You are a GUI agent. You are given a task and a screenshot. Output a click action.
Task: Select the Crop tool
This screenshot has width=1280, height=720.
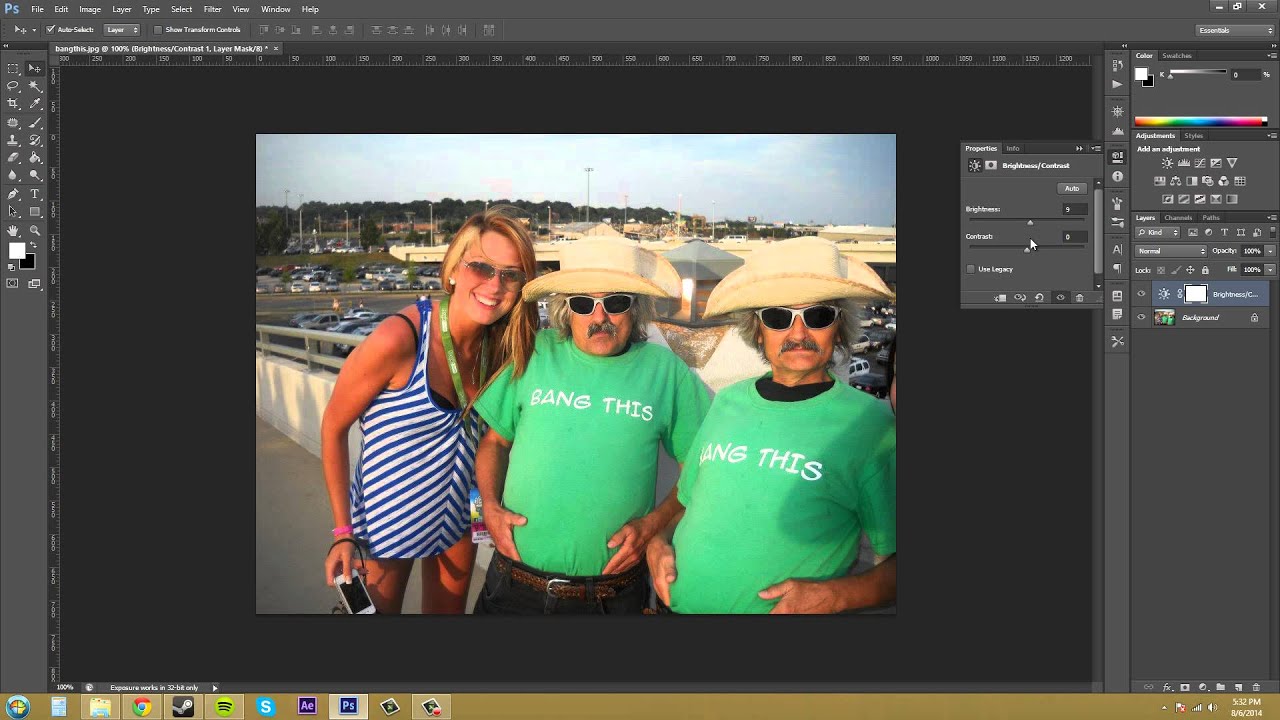pos(13,103)
